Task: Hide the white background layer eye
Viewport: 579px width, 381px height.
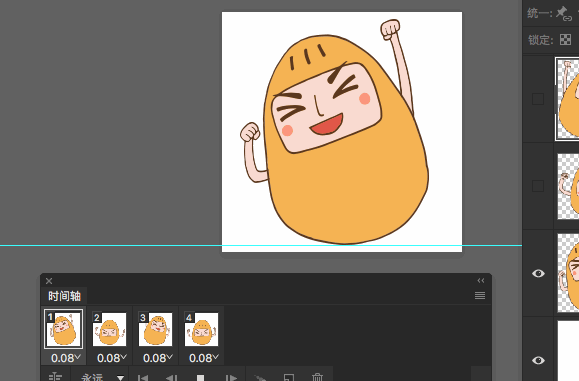Action: 538,360
